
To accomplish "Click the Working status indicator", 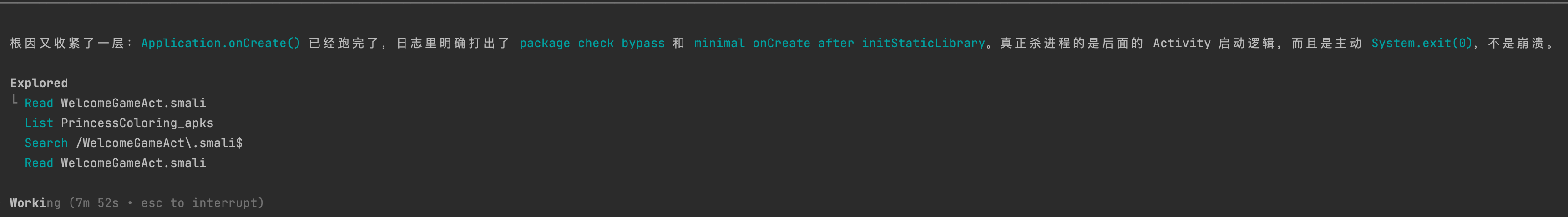I will (x=35, y=203).
